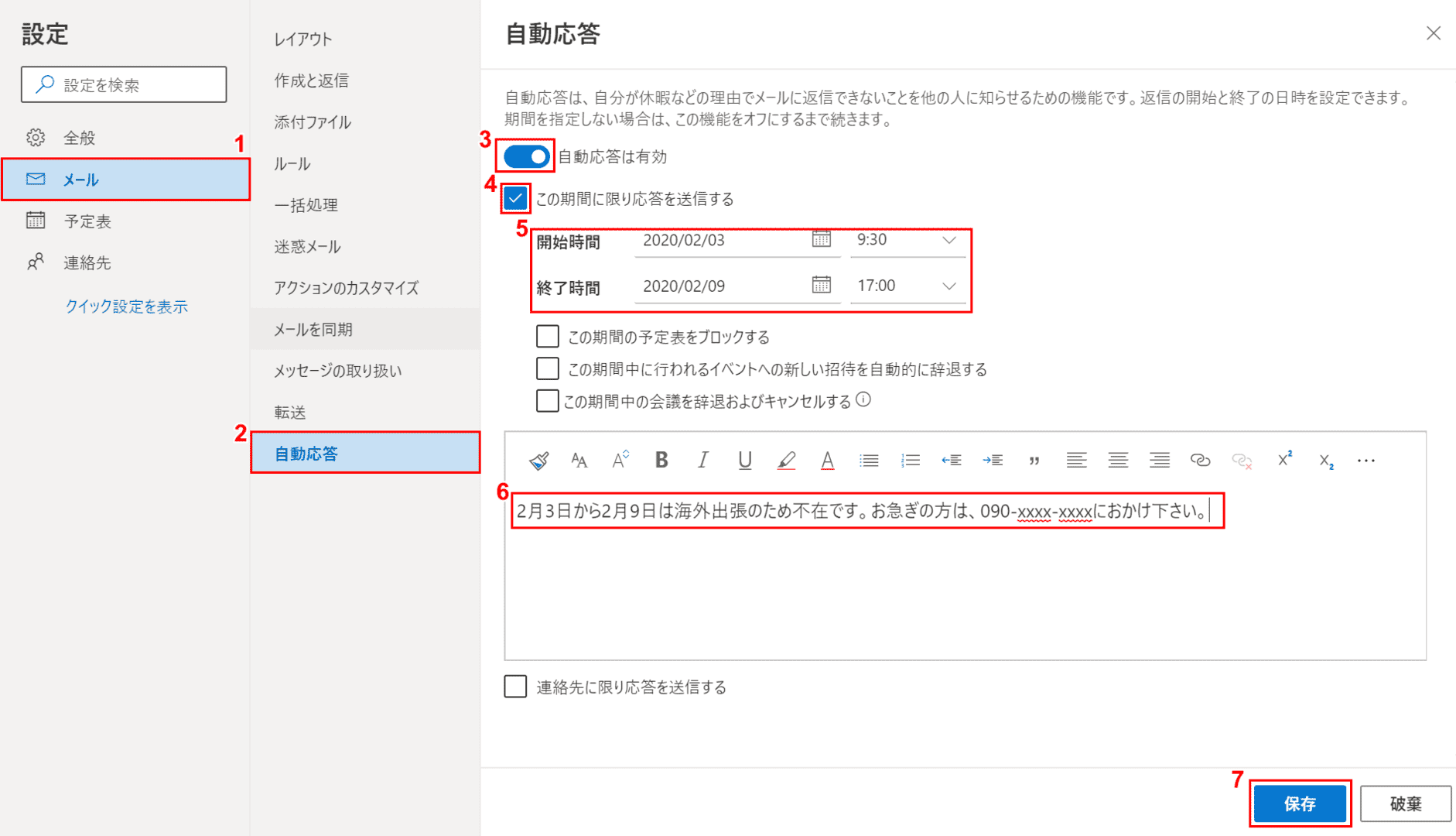Open アクションのカスタマイズ settings

point(365,288)
